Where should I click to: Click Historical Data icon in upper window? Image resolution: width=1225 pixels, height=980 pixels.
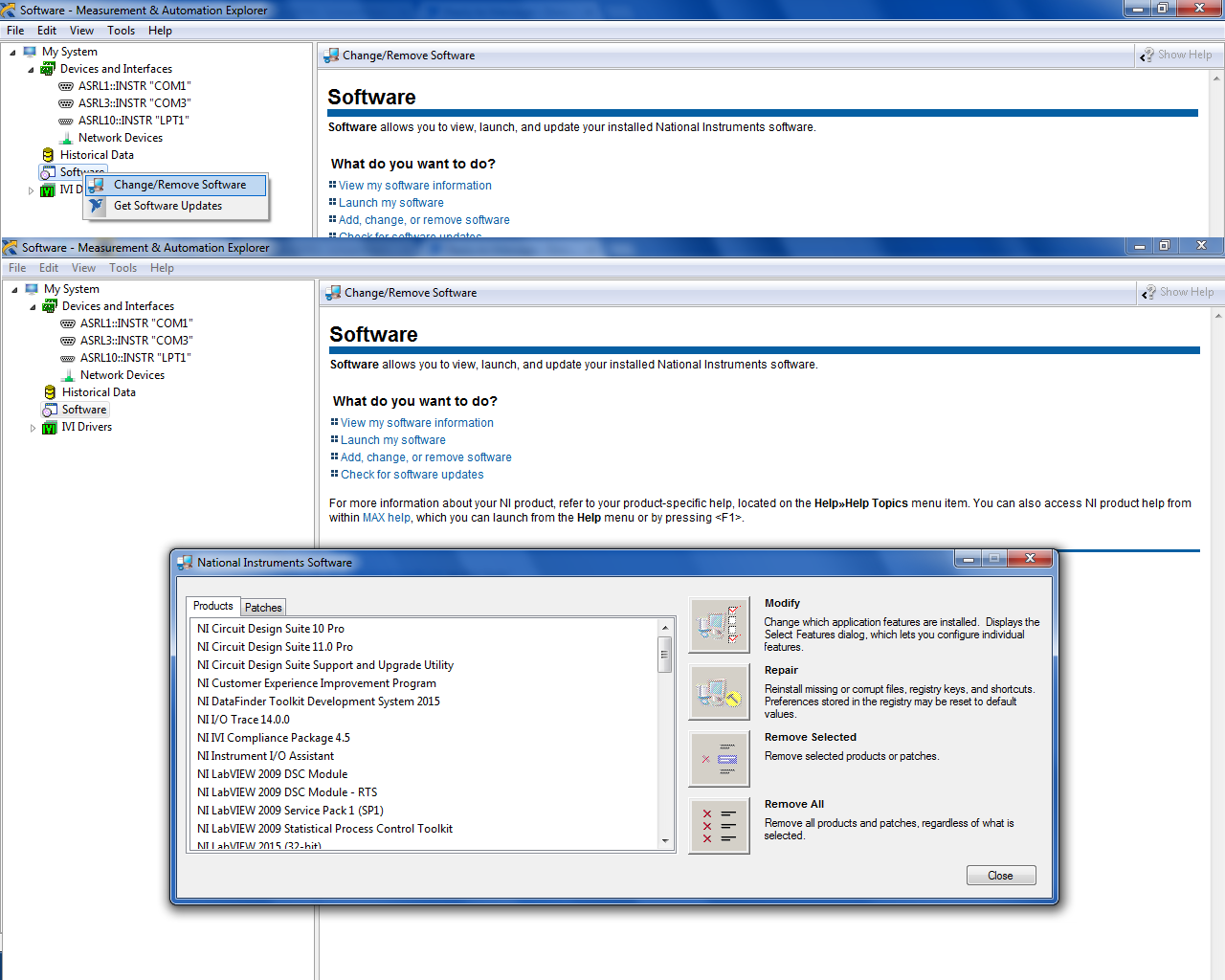coord(48,155)
